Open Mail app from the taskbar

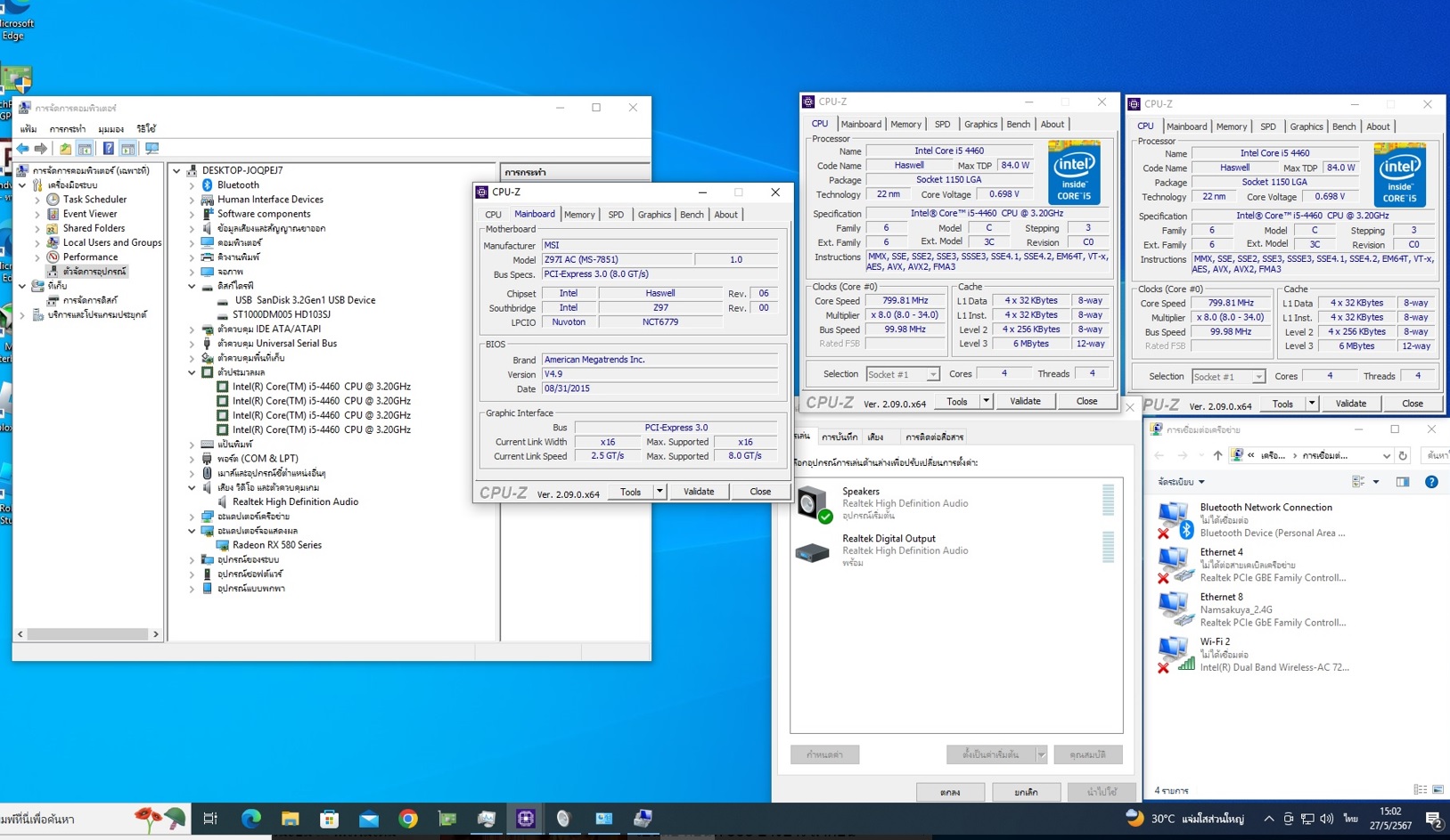click(369, 819)
